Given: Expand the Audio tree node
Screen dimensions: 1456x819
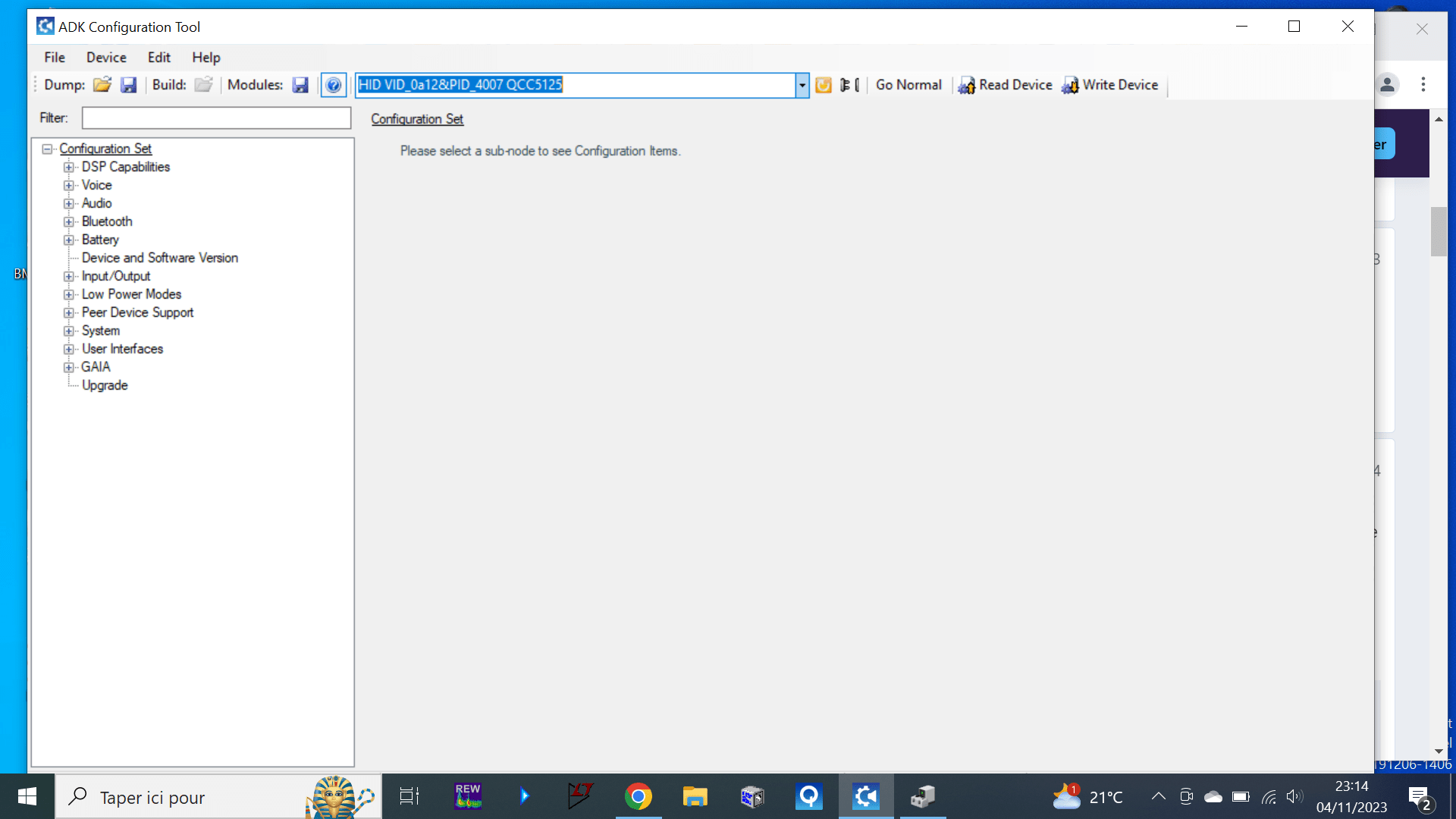Looking at the screenshot, I should [x=69, y=203].
